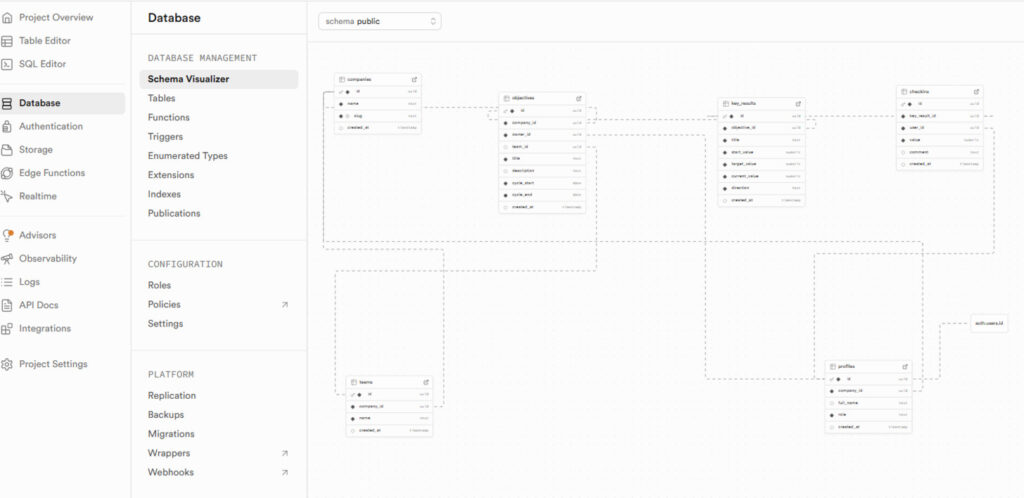Open Edge Functions via its icon

click(8, 173)
